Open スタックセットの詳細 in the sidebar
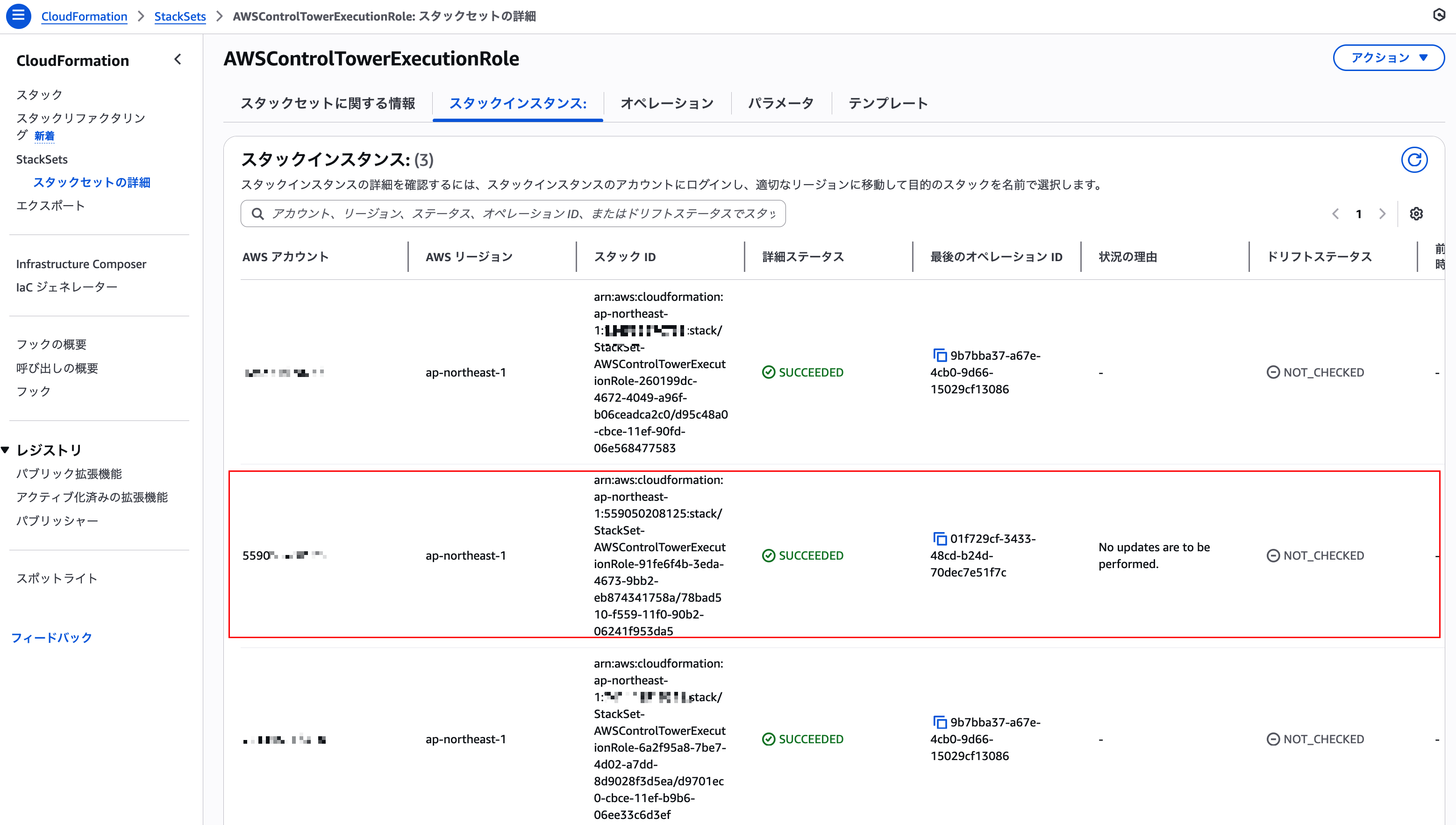Viewport: 1456px width, 825px height. click(x=92, y=182)
